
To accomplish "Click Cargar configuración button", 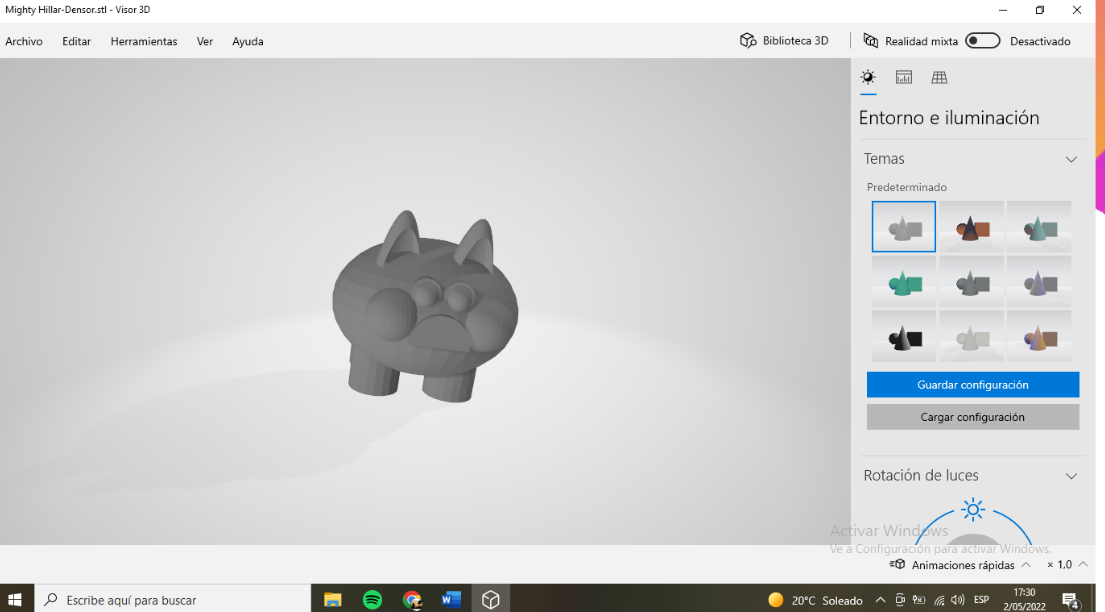I will coord(972,417).
